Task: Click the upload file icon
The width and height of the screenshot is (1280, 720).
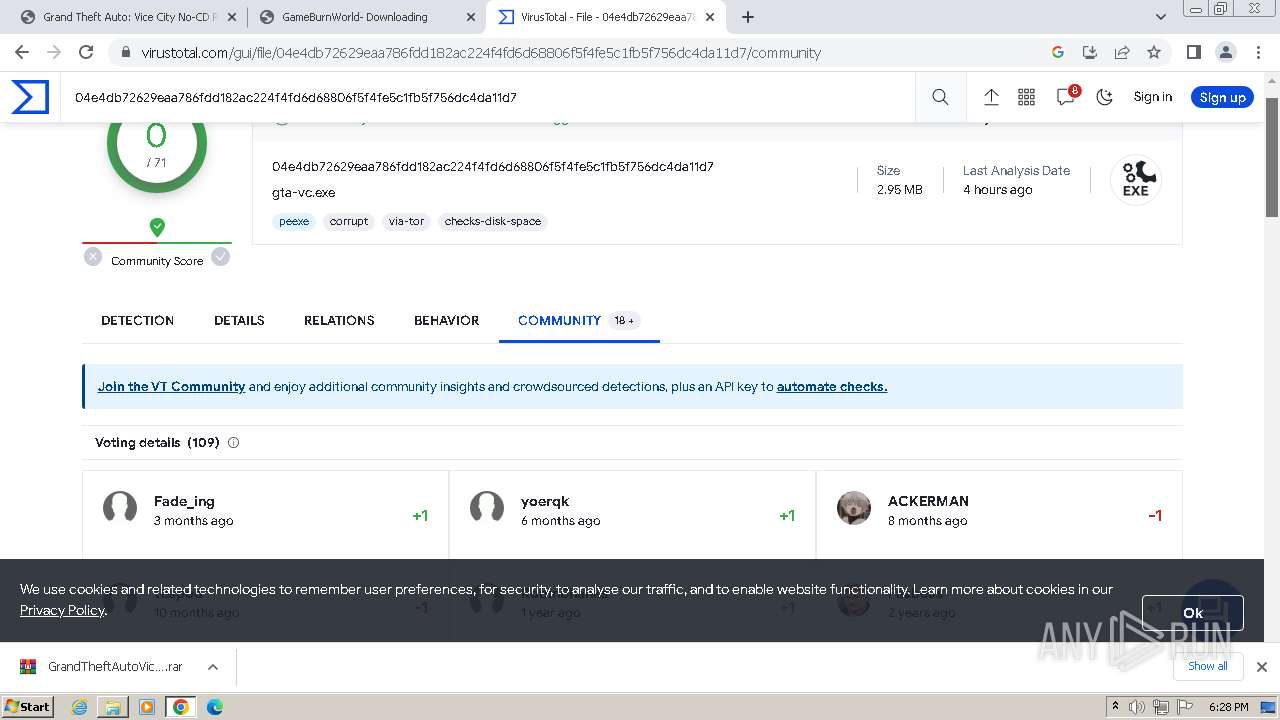Action: pos(991,97)
